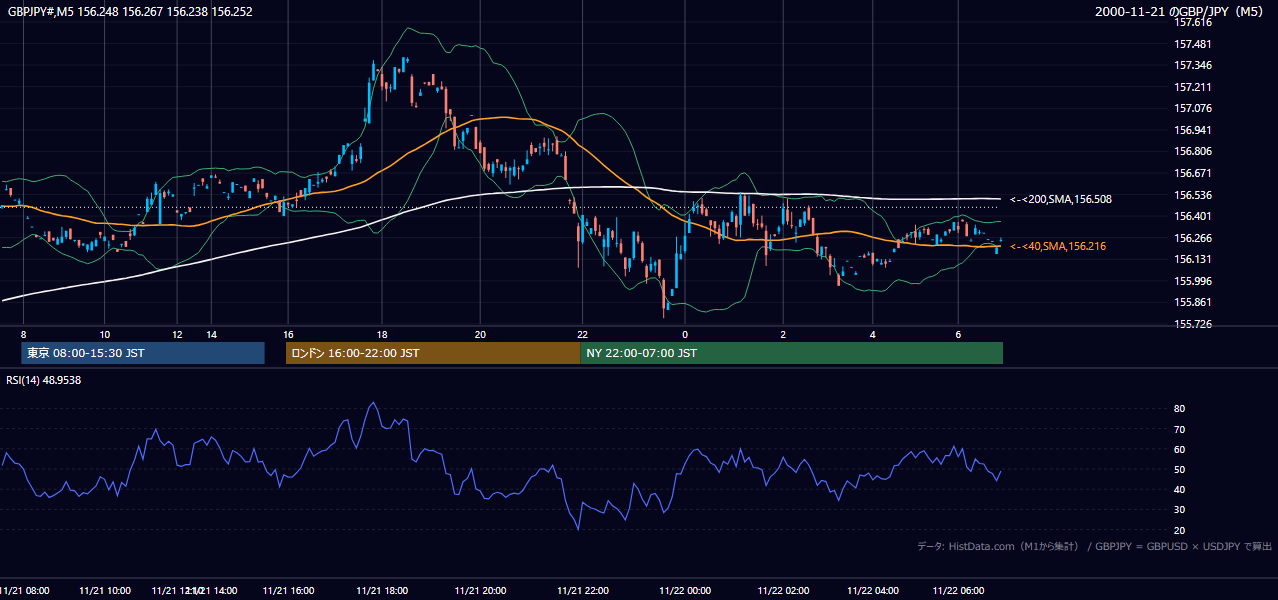
Task: Select the ロンドン 16:00-22:00 JST session bar
Action: [433, 353]
